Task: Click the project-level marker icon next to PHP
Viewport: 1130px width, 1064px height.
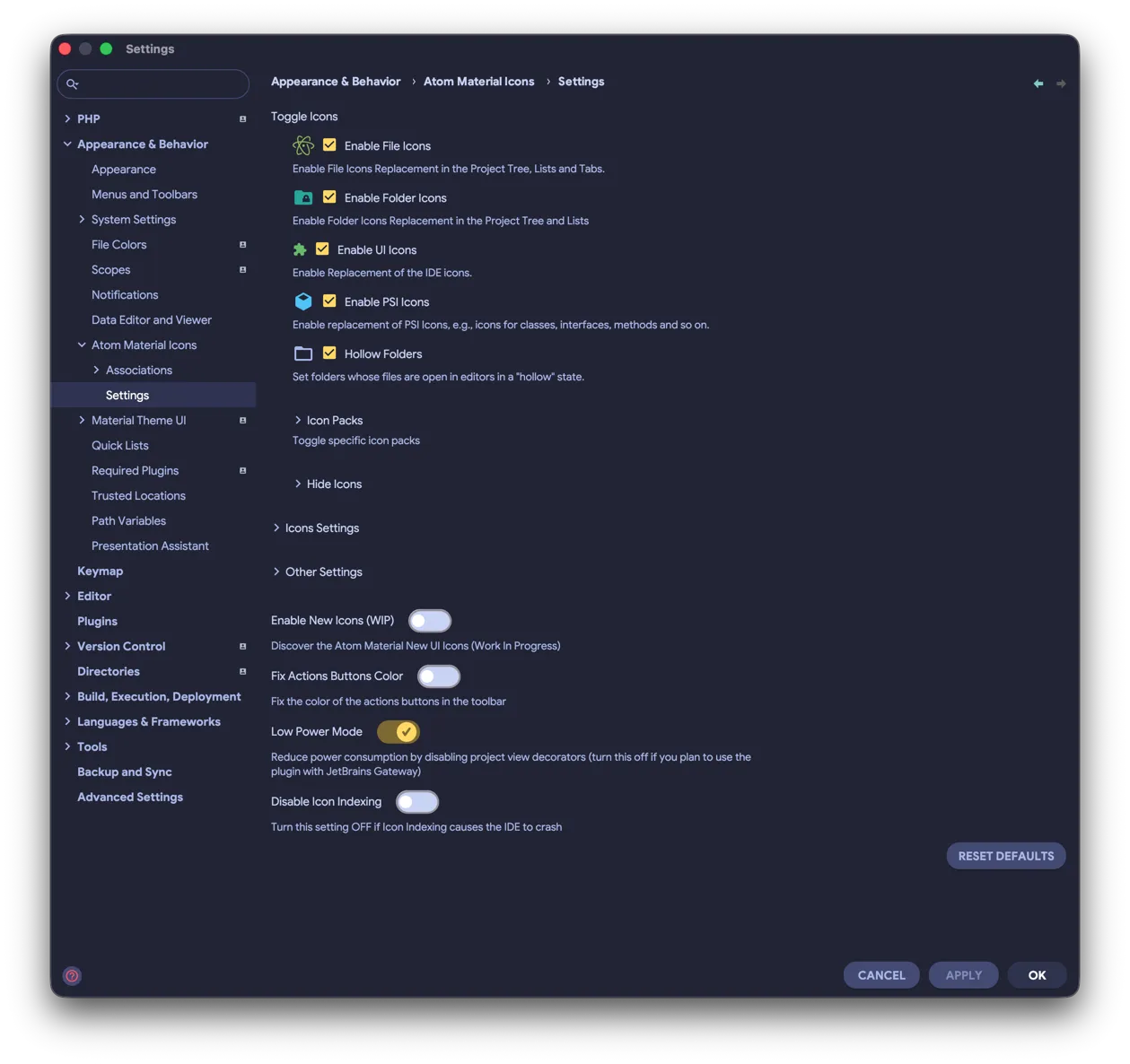Action: [242, 118]
